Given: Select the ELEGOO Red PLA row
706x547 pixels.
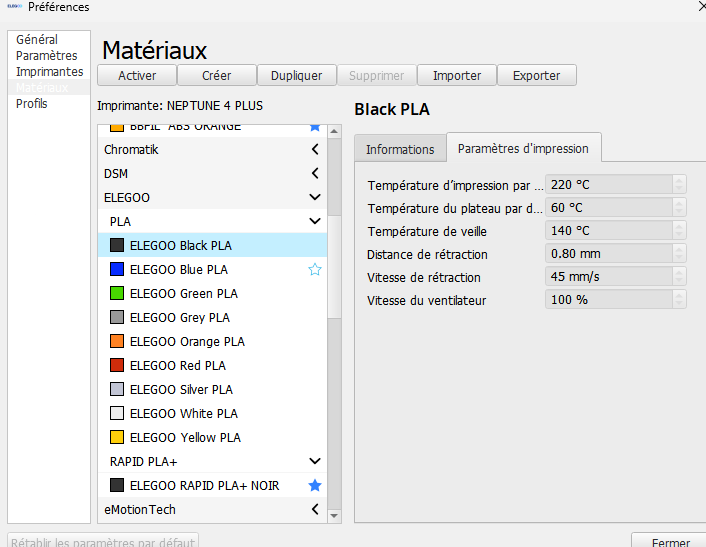Looking at the screenshot, I should tap(213, 365).
